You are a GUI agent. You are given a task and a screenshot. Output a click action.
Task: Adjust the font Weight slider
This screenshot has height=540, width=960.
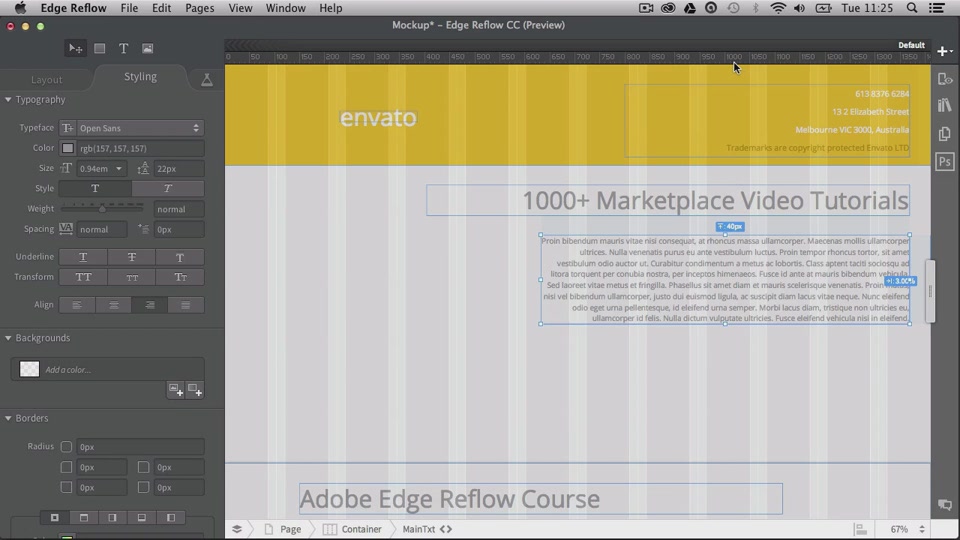[x=102, y=209]
